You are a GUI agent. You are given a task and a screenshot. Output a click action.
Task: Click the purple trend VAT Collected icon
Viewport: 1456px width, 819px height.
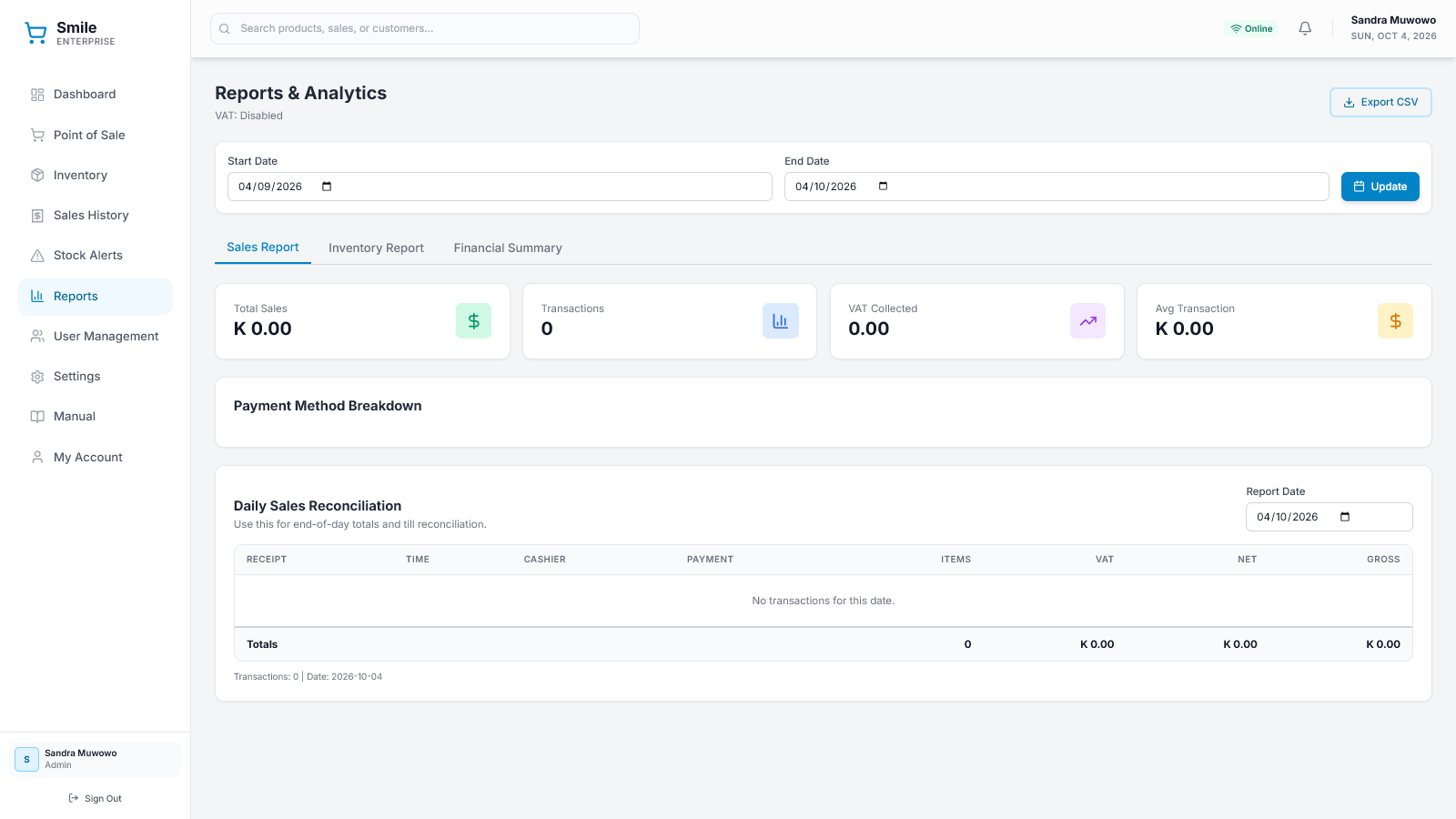pos(1087,321)
